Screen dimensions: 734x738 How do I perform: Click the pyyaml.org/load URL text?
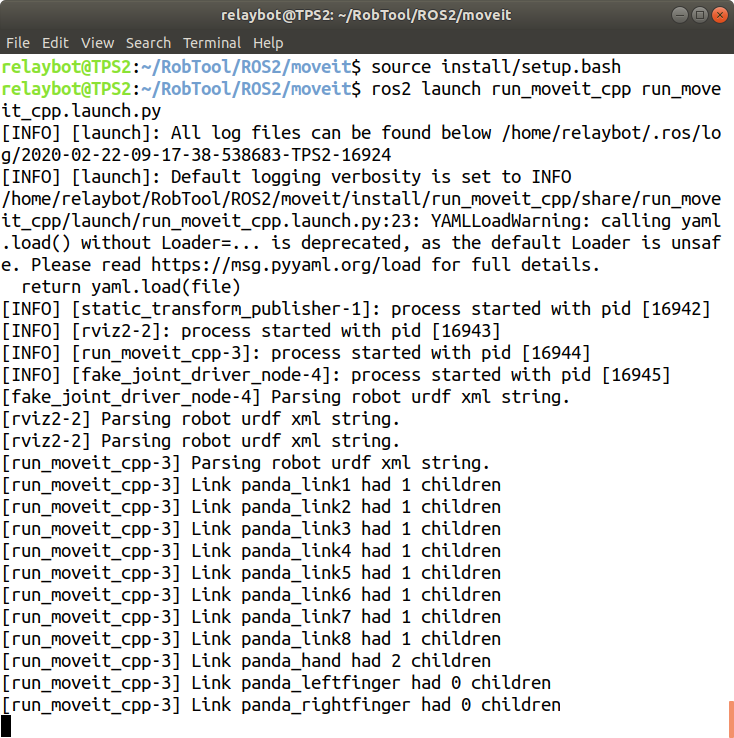(286, 265)
